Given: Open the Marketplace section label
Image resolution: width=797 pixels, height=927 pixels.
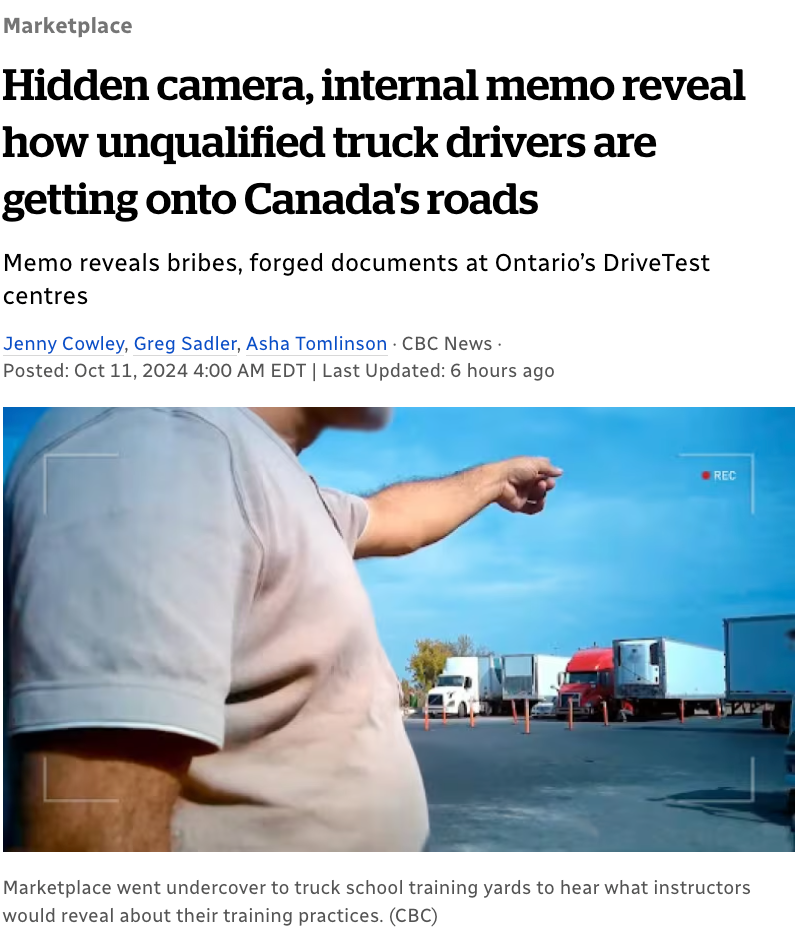Looking at the screenshot, I should tap(67, 26).
